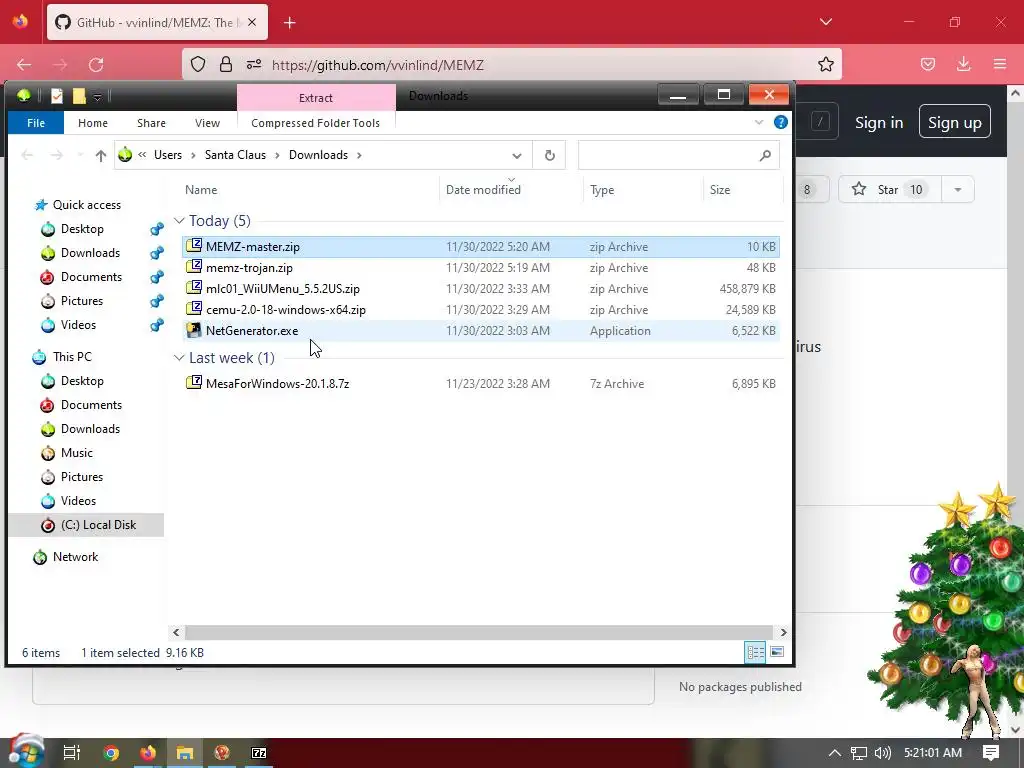
Task: Select cemu-2.0-18-windows-x64.zip file
Action: pos(481,310)
